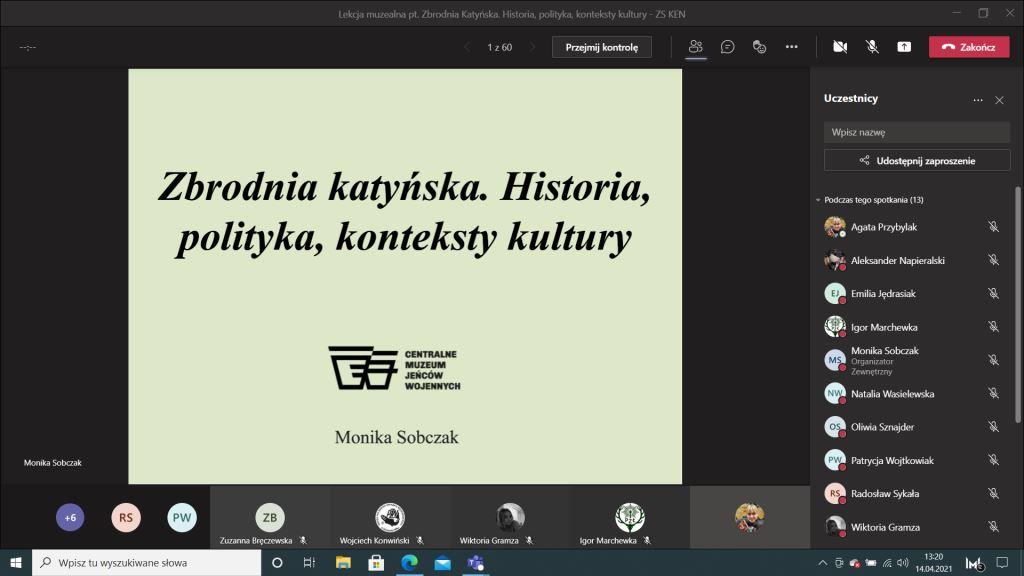Select Oliwia Sznajder in the participant list
The width and height of the screenshot is (1024, 576).
pos(882,427)
